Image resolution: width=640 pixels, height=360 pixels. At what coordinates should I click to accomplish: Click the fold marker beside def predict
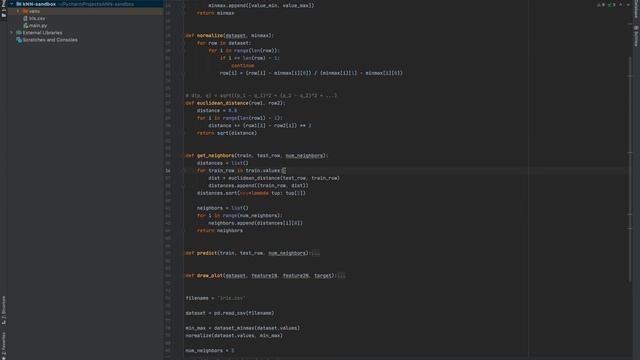[183, 253]
